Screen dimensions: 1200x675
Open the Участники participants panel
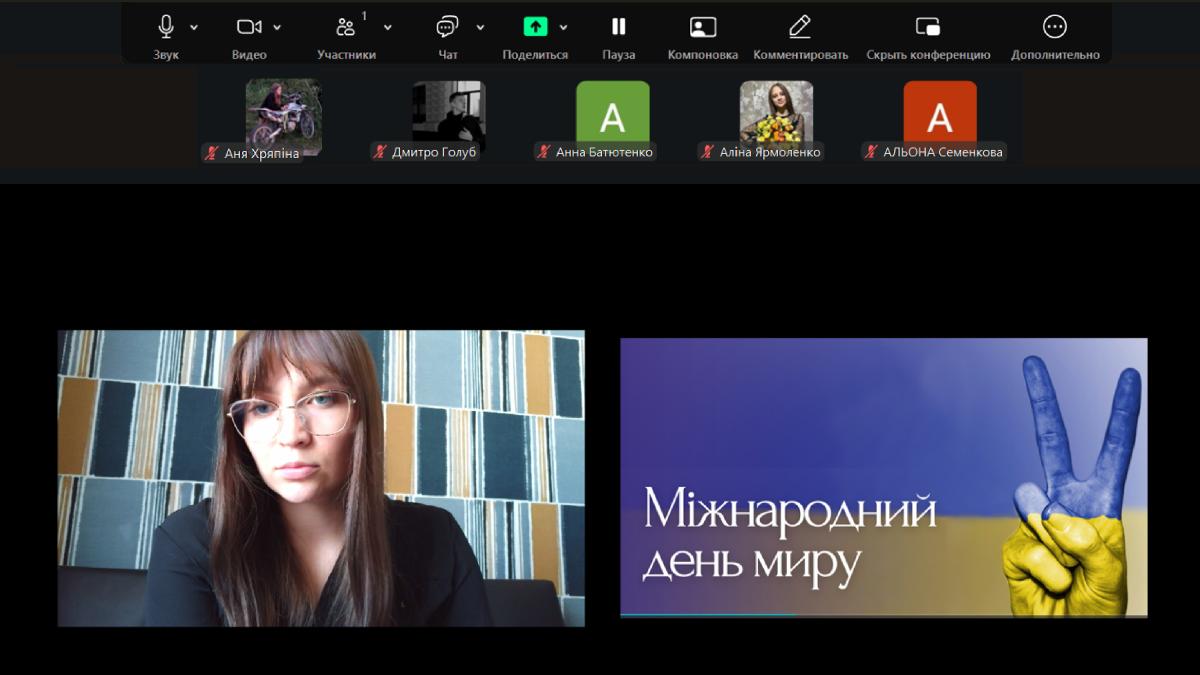pos(346,27)
